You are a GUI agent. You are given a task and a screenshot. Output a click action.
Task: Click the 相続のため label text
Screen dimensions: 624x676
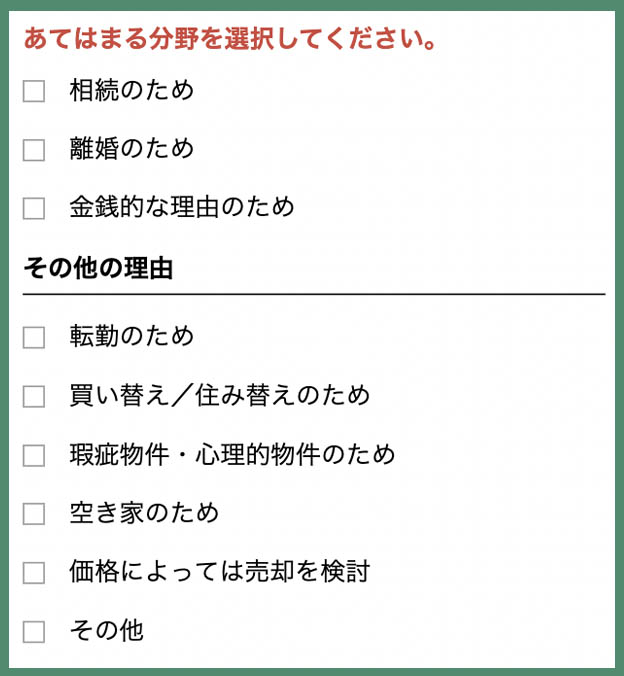pyautogui.click(x=132, y=90)
